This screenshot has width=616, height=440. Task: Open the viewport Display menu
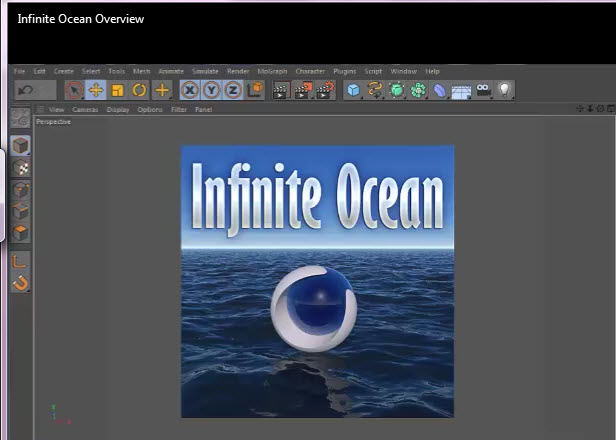click(118, 110)
